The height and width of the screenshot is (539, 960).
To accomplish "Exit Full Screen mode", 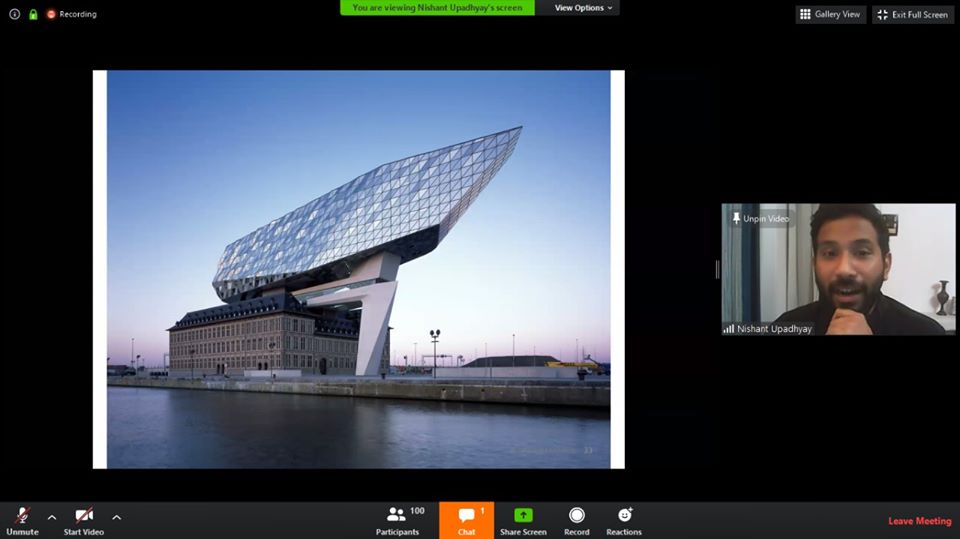I will coord(913,14).
